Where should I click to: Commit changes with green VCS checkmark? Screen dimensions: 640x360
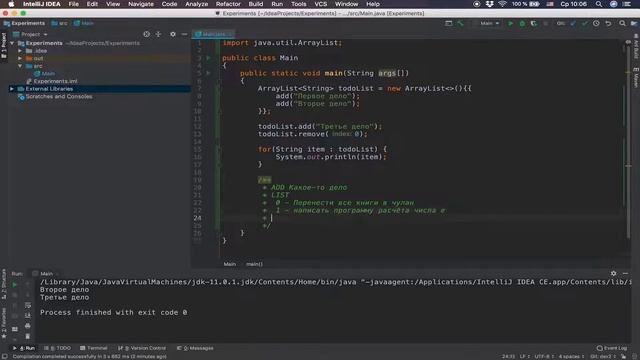pyautogui.click(x=584, y=24)
